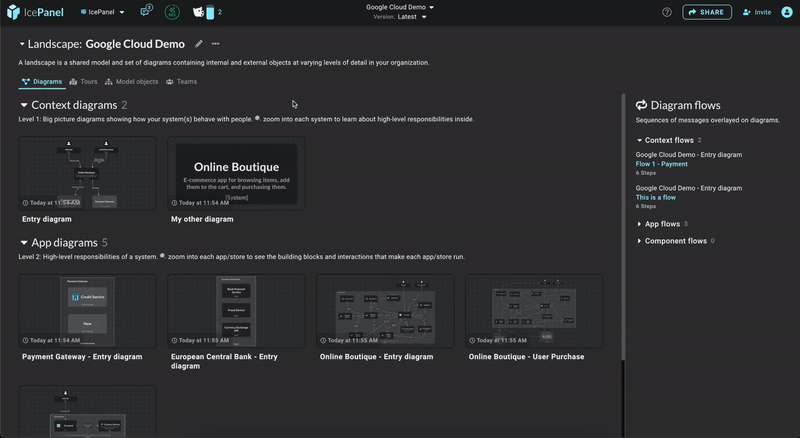Edit landscape name with pencil icon
This screenshot has width=800, height=438.
[198, 44]
